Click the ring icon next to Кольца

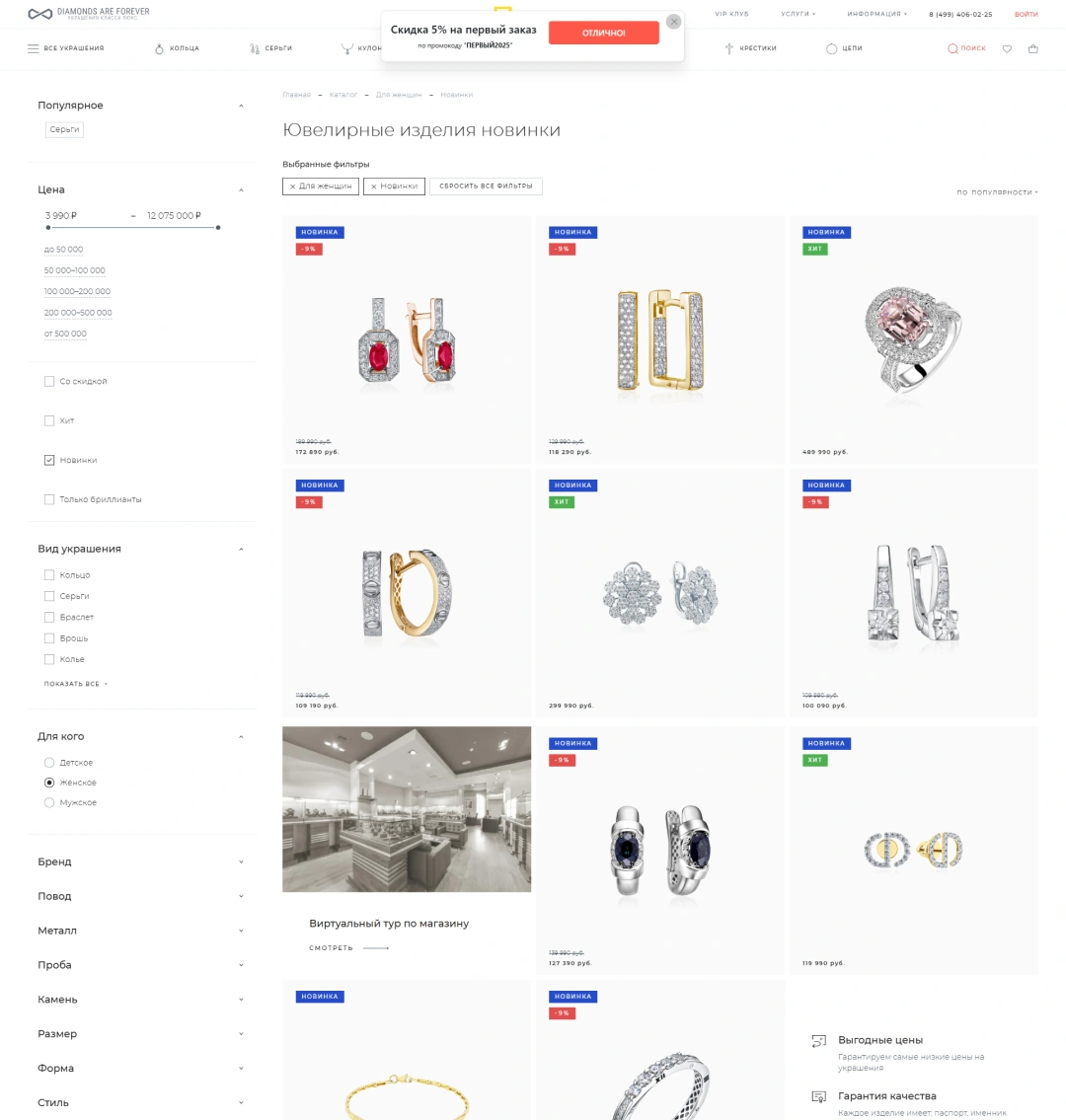(159, 48)
